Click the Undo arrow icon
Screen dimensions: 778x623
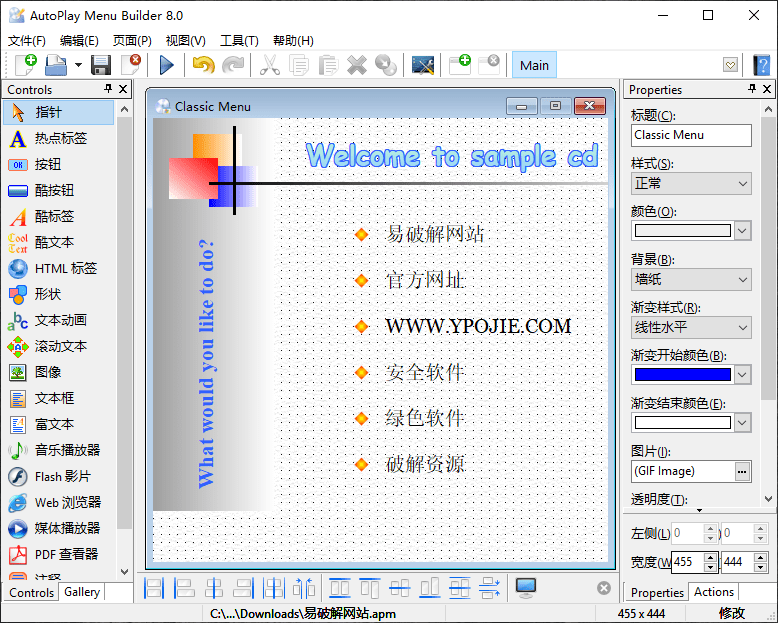(x=203, y=65)
